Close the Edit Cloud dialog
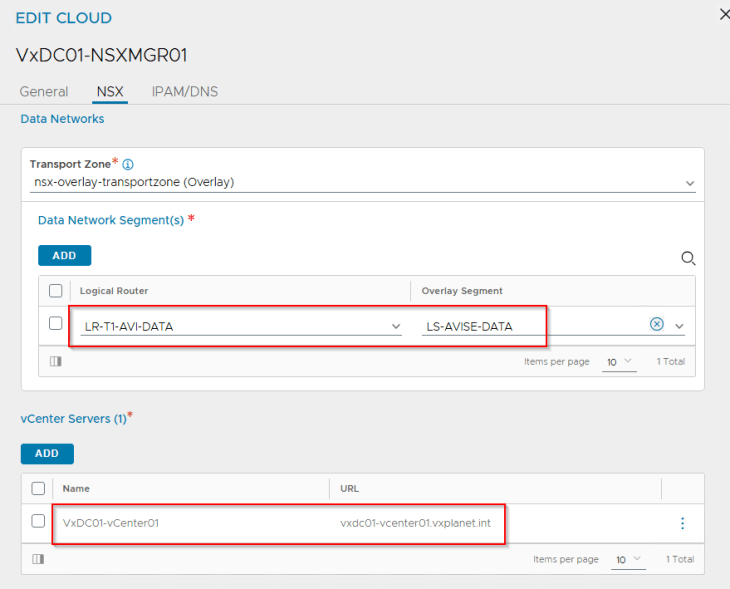 tap(724, 13)
